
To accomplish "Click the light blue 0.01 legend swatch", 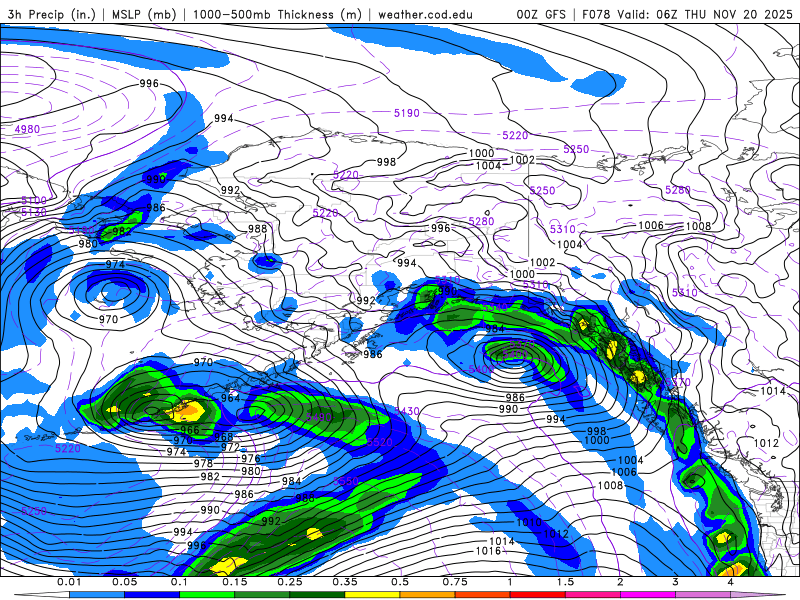I will [x=97, y=595].
